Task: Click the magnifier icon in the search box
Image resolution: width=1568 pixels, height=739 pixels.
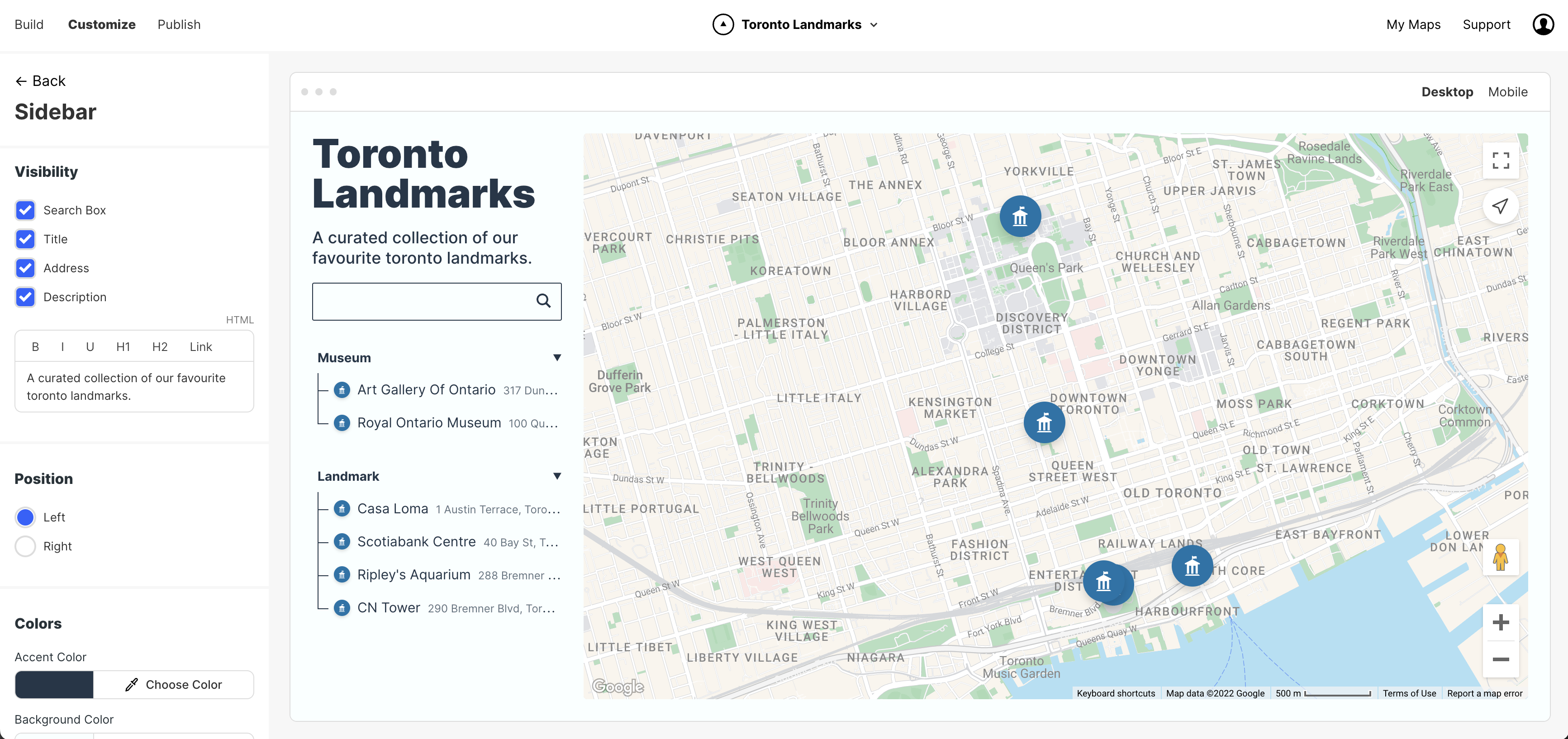Action: click(543, 301)
